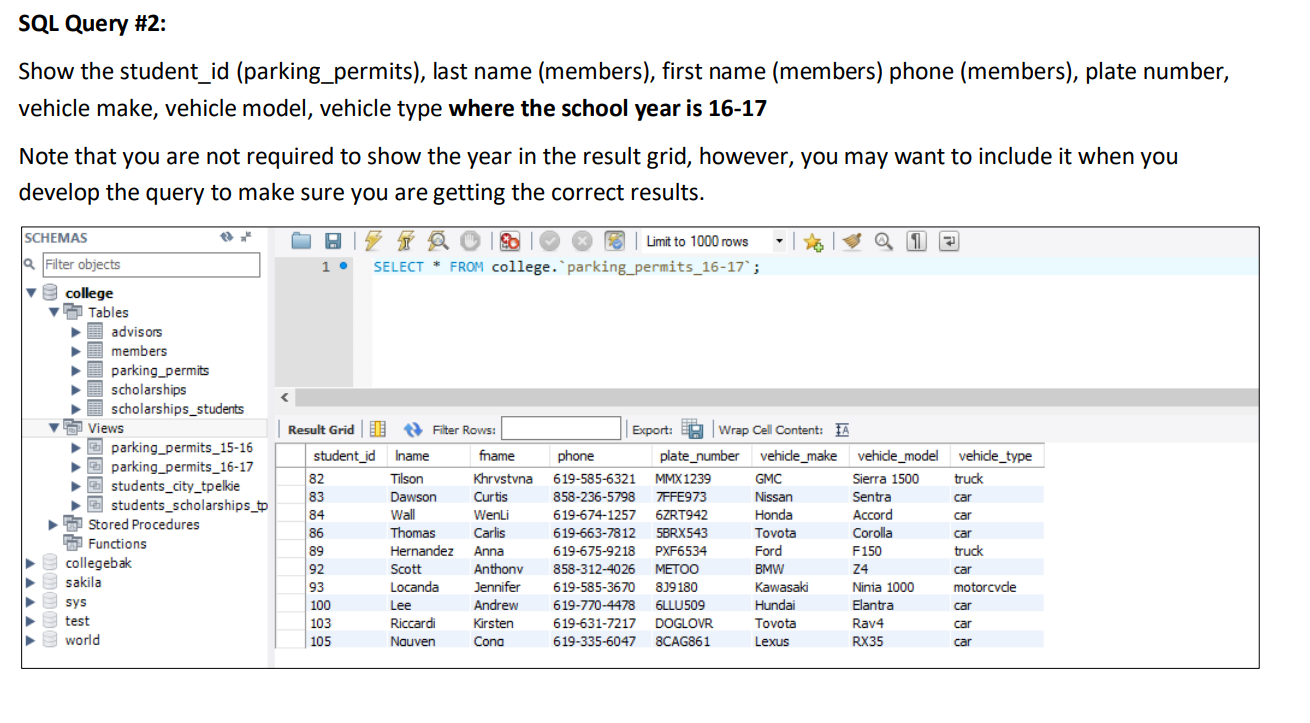Select the parking_permits_16-17 view

click(x=181, y=466)
